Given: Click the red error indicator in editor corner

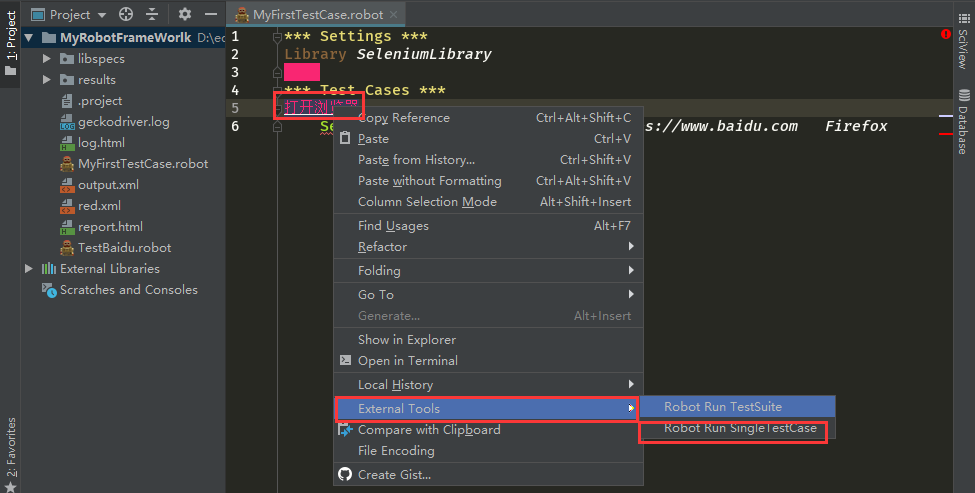Looking at the screenshot, I should coord(946,35).
